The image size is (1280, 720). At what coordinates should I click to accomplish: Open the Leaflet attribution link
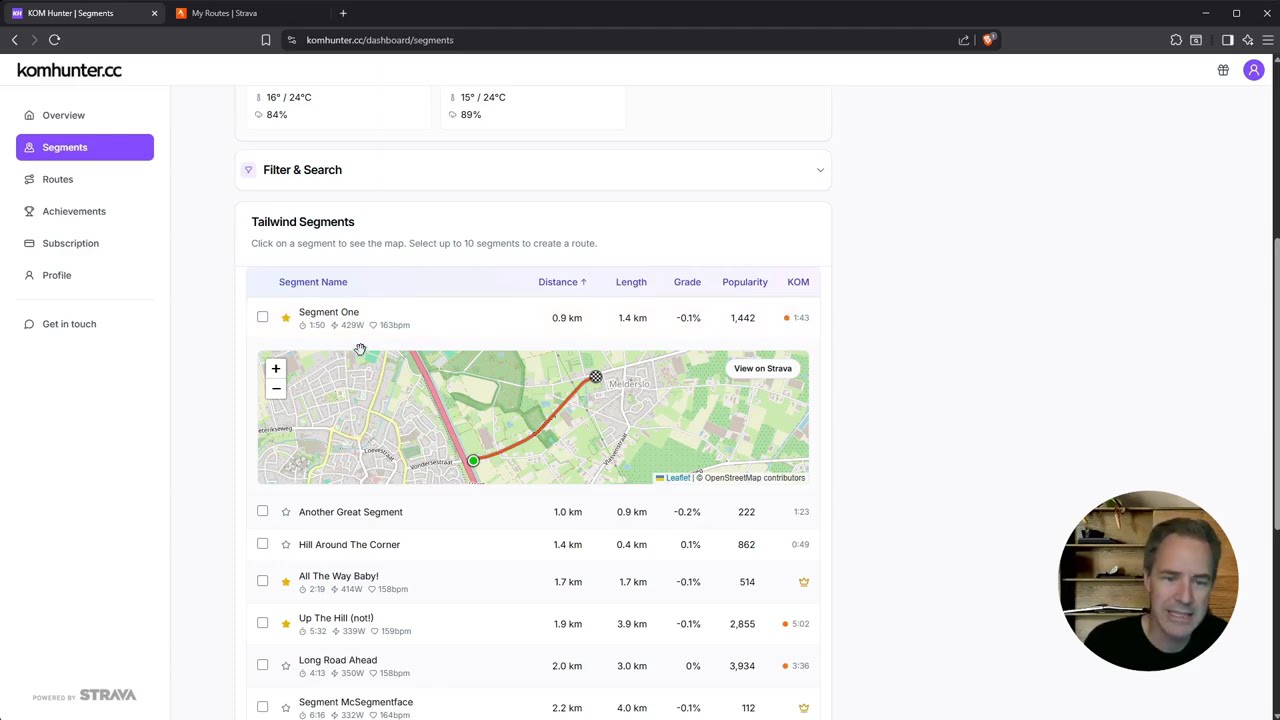673,478
